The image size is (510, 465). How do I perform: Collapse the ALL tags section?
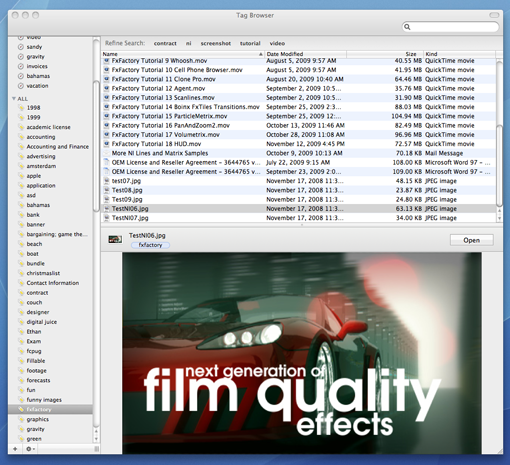[x=14, y=99]
